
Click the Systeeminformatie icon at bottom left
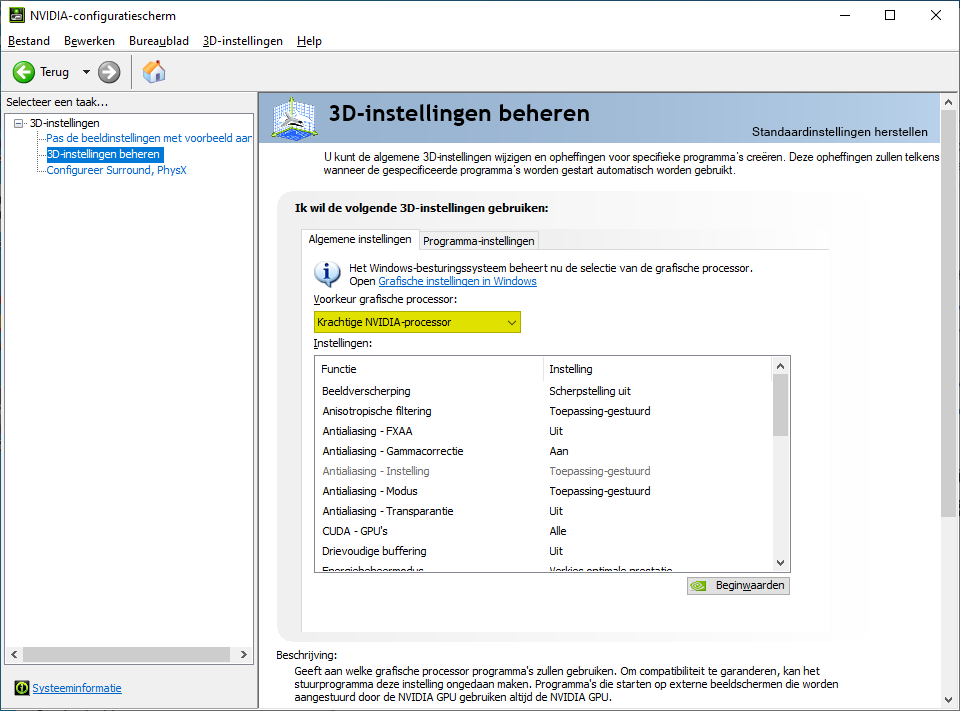(x=21, y=688)
